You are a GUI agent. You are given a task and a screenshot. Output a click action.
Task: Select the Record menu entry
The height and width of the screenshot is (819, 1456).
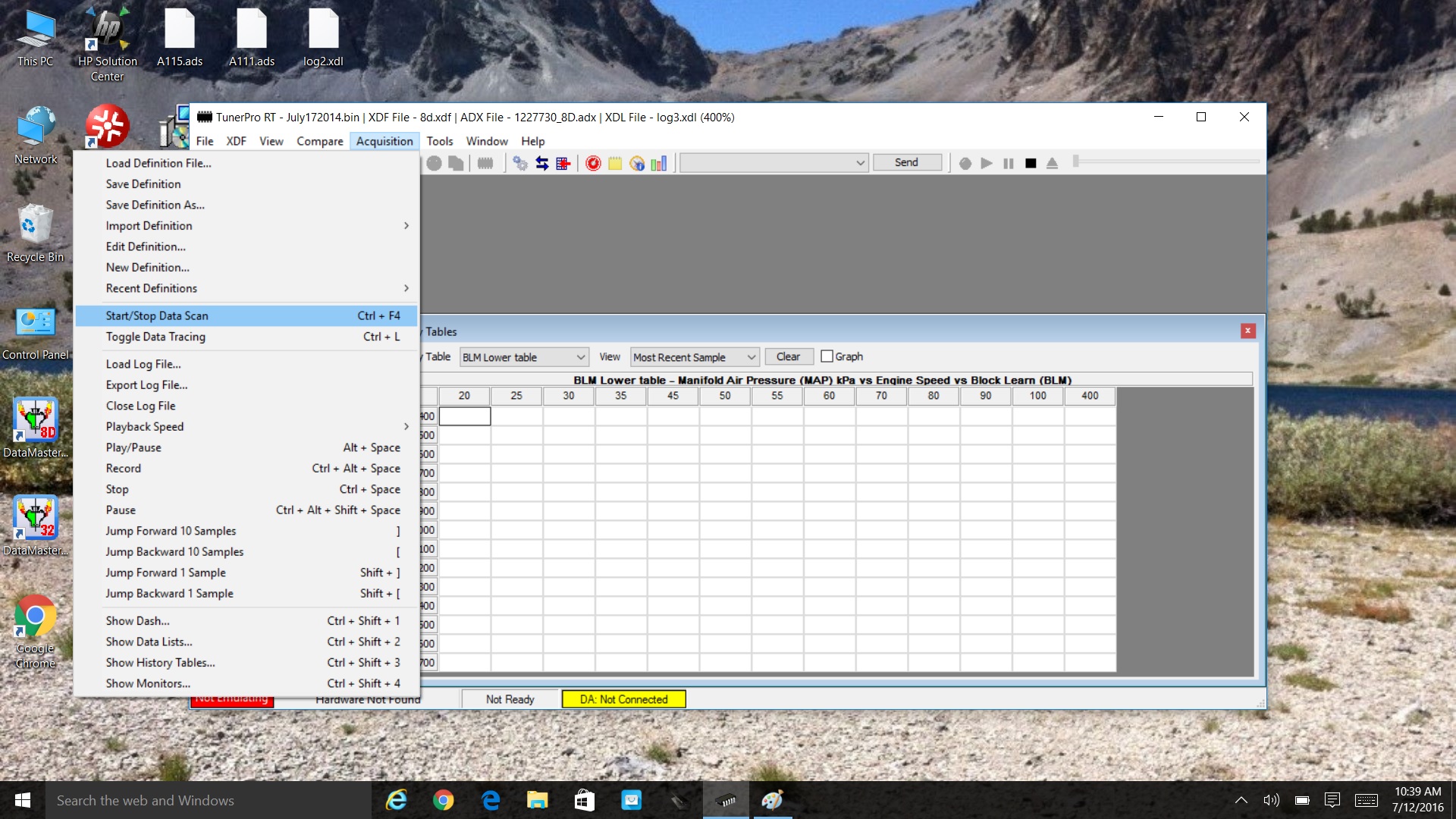click(x=246, y=469)
